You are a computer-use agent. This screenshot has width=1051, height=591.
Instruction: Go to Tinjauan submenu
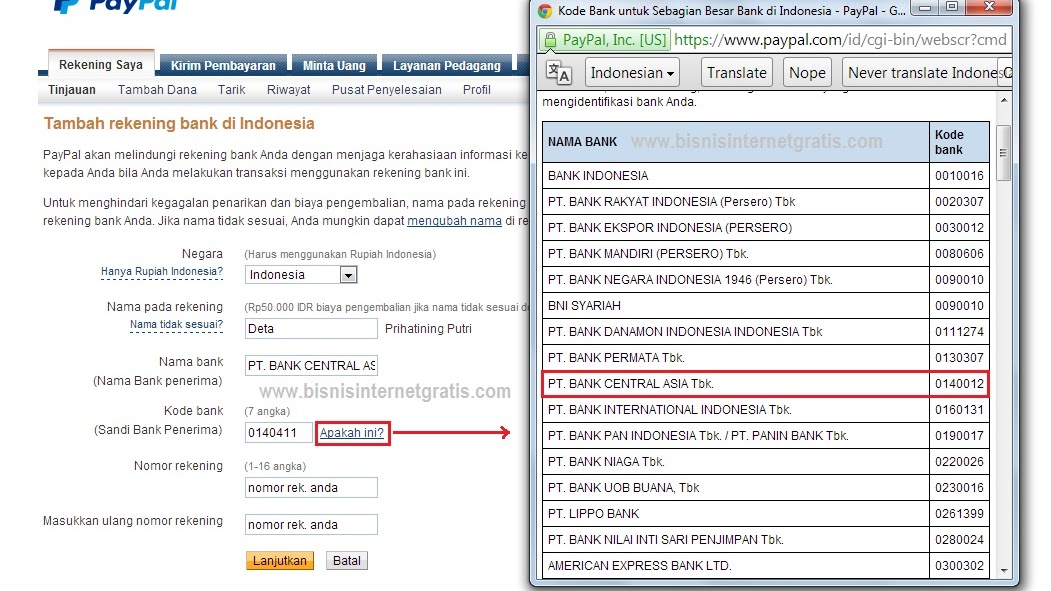coord(72,90)
